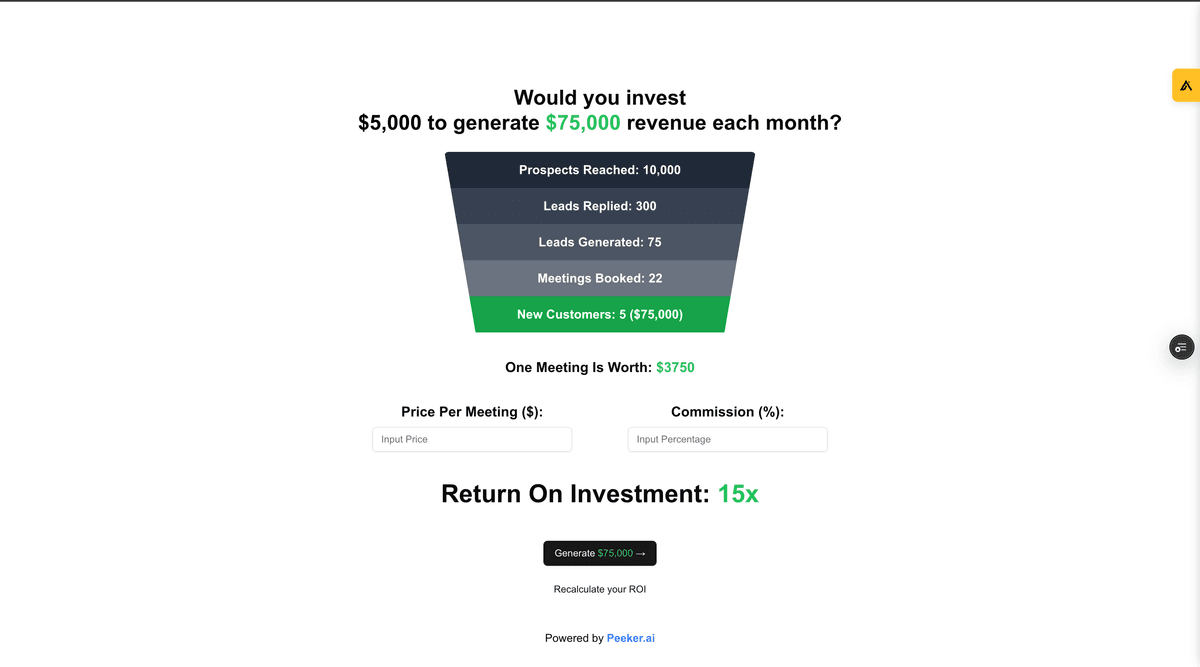Select the green New Customers stage
The width and height of the screenshot is (1200, 667).
coord(600,314)
